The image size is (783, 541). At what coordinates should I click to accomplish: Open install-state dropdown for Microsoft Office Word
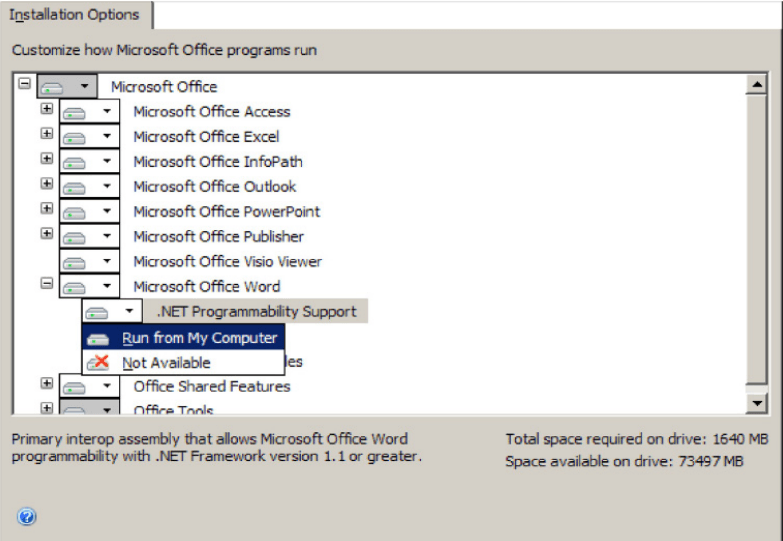pos(89,286)
